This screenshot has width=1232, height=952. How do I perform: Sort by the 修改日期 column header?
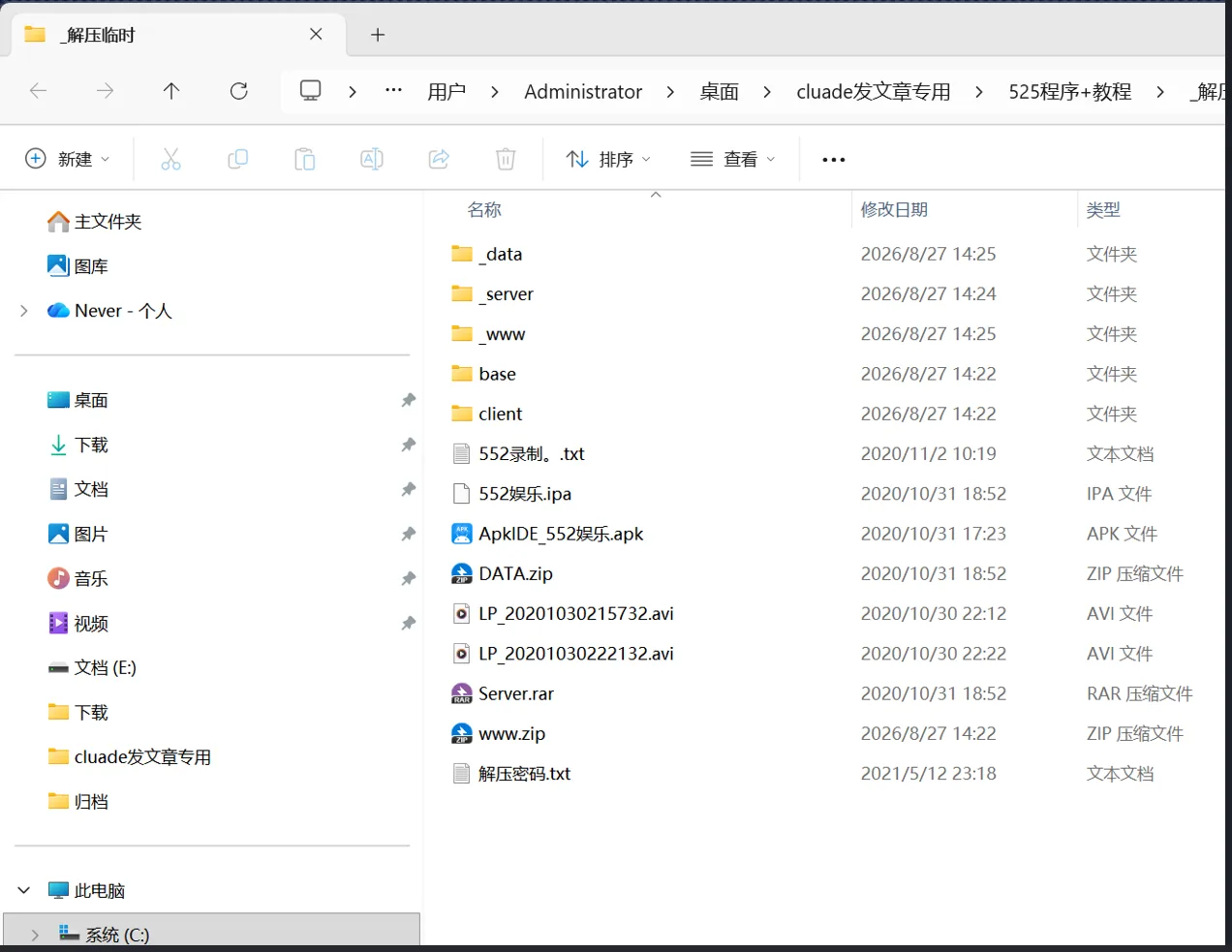coord(894,210)
